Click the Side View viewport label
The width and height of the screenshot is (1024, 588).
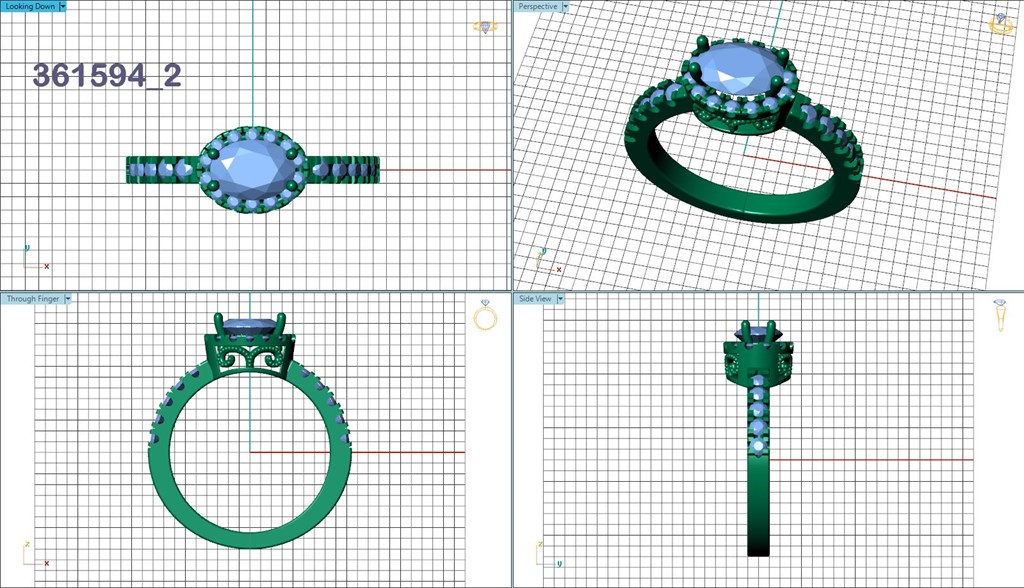535,299
